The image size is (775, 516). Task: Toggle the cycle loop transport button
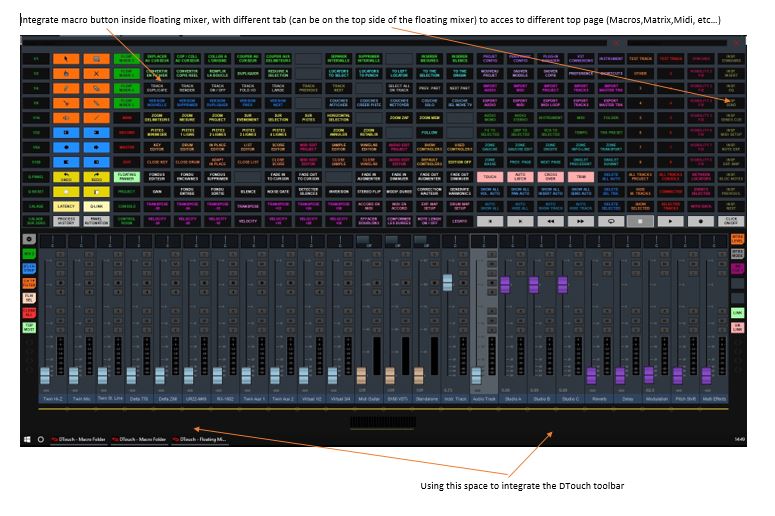click(611, 221)
